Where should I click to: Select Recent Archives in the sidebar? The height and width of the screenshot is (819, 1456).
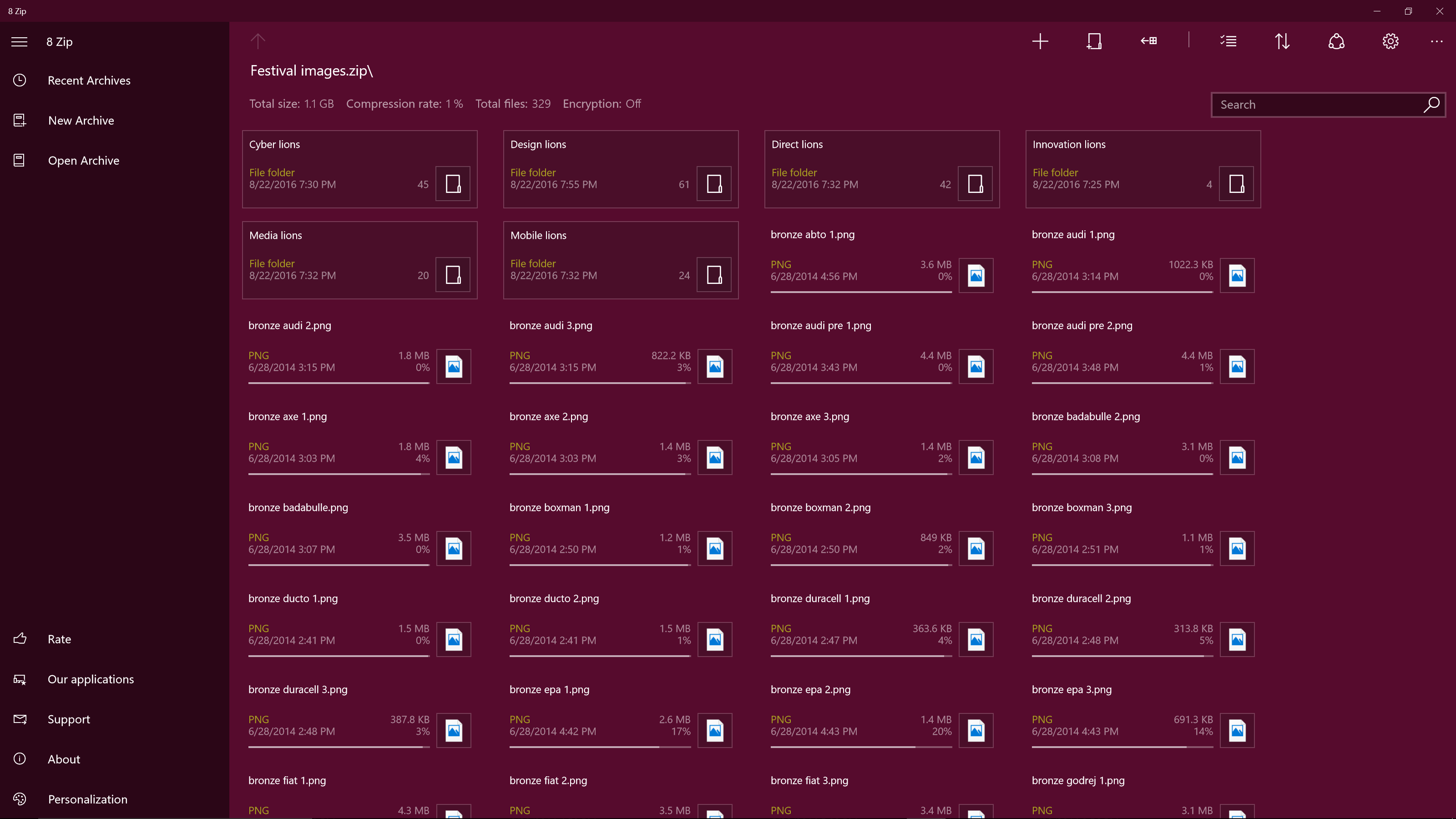pos(89,80)
